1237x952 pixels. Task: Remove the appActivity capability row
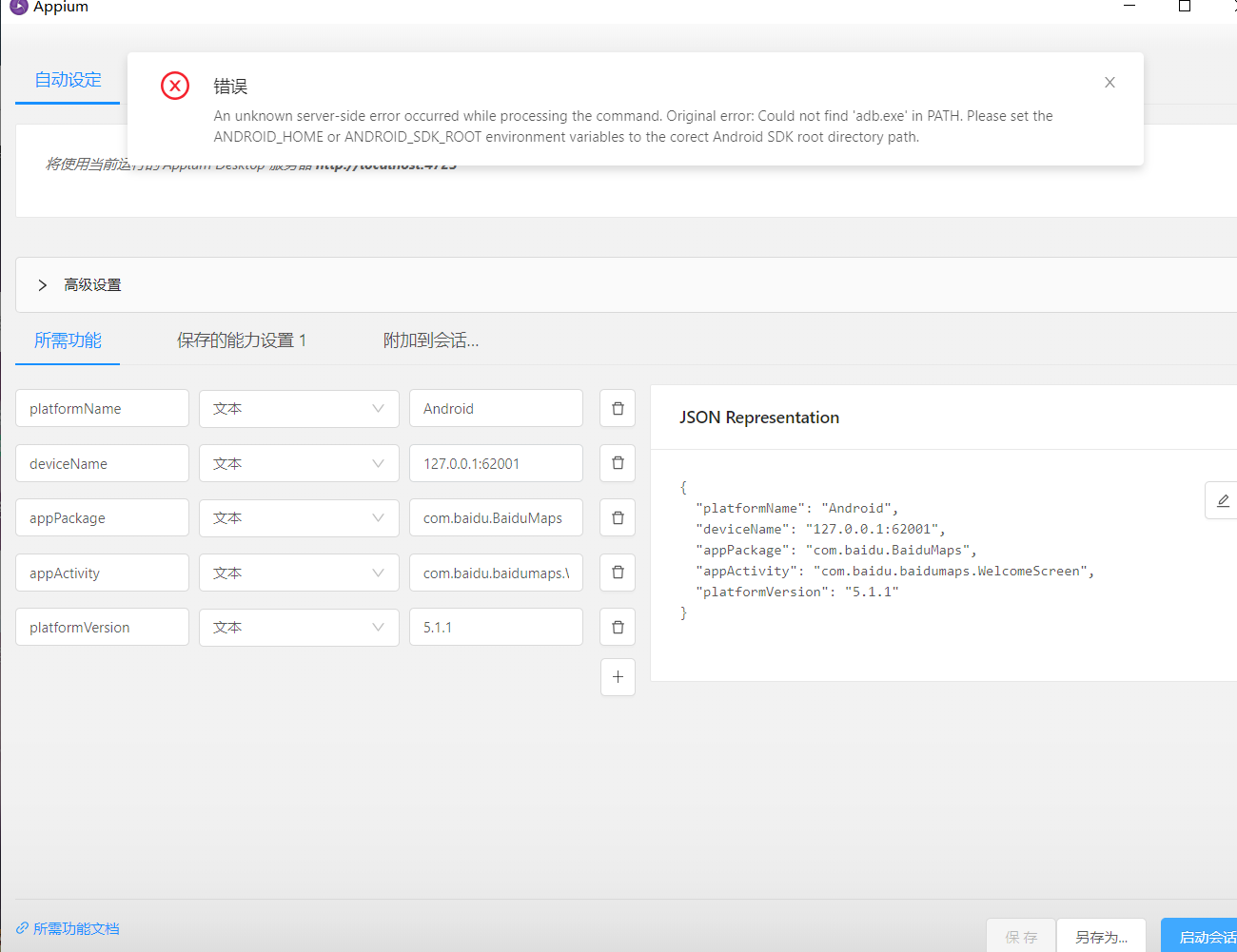pyautogui.click(x=618, y=573)
